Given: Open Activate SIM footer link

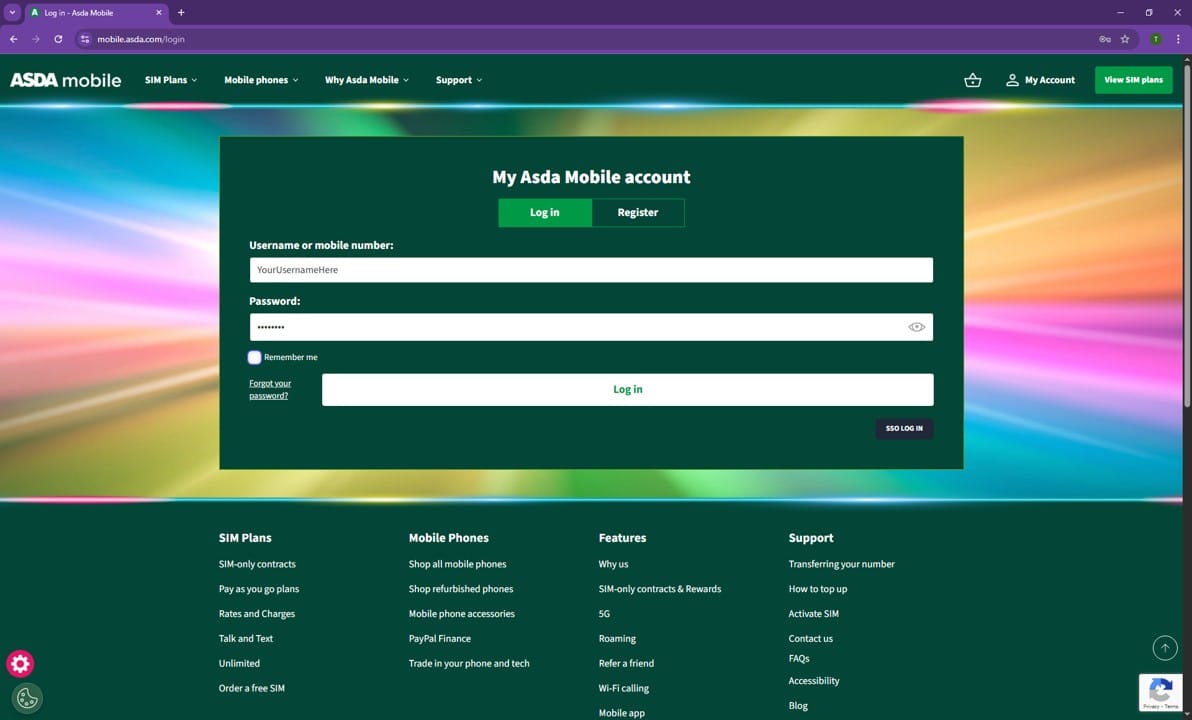Looking at the screenshot, I should pyautogui.click(x=813, y=614).
